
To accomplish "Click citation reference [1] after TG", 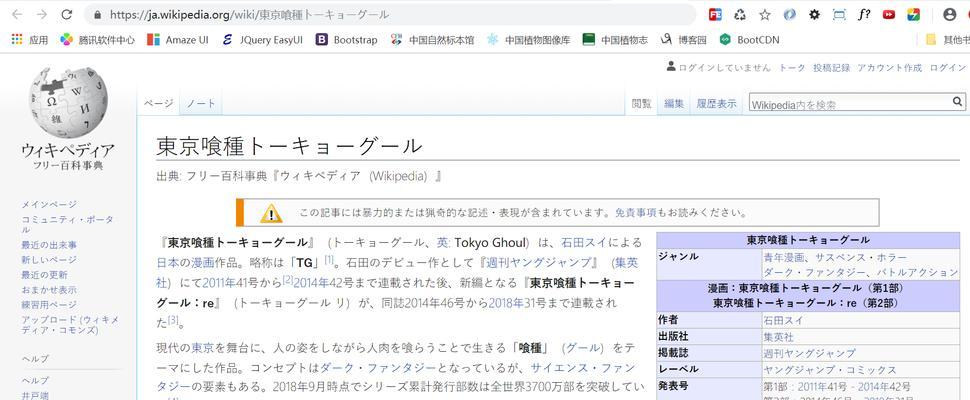I will (329, 259).
